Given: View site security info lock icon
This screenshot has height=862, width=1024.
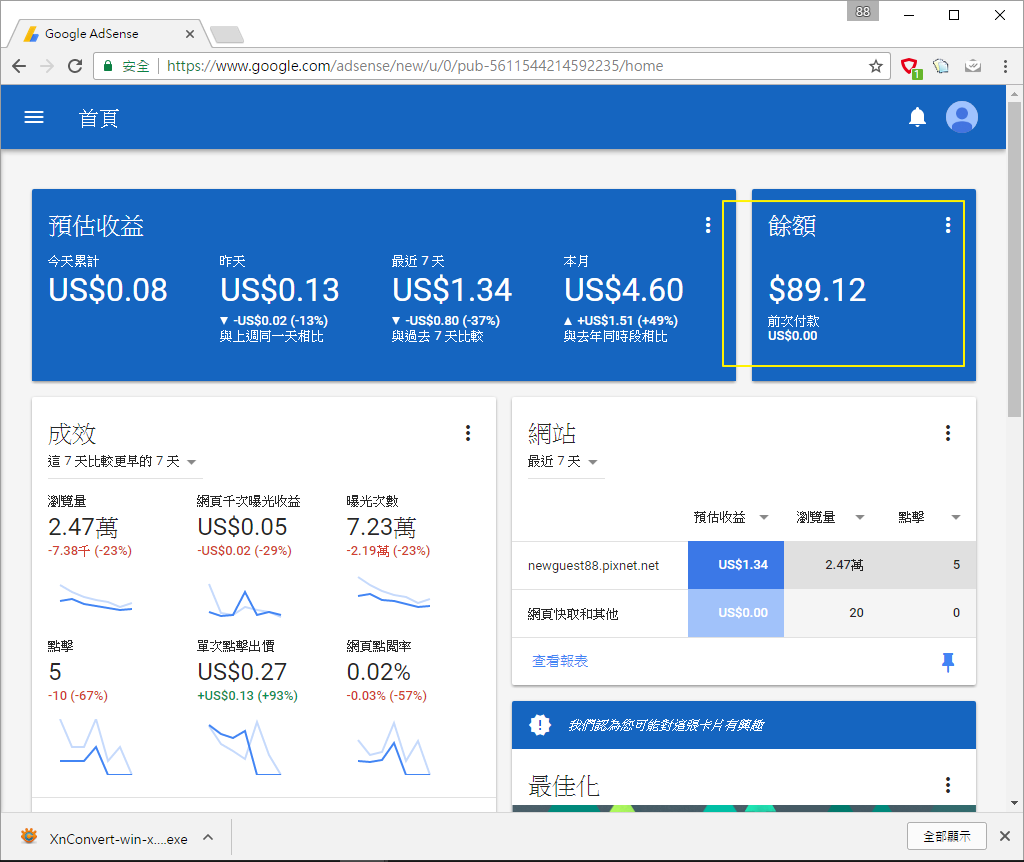Looking at the screenshot, I should tap(108, 66).
